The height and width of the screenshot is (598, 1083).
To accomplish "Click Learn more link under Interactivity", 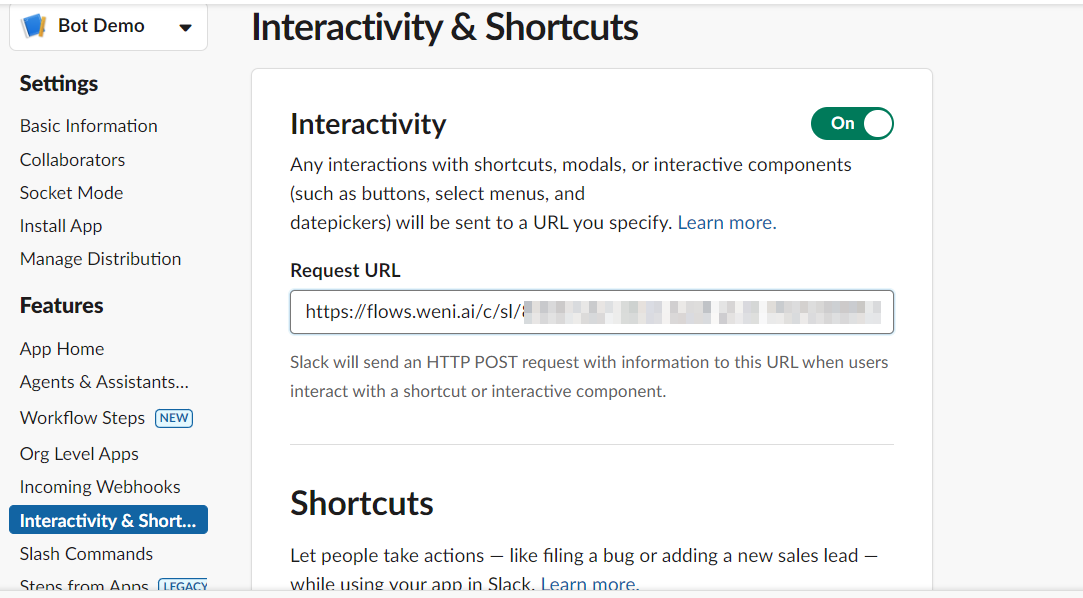I will [x=726, y=222].
